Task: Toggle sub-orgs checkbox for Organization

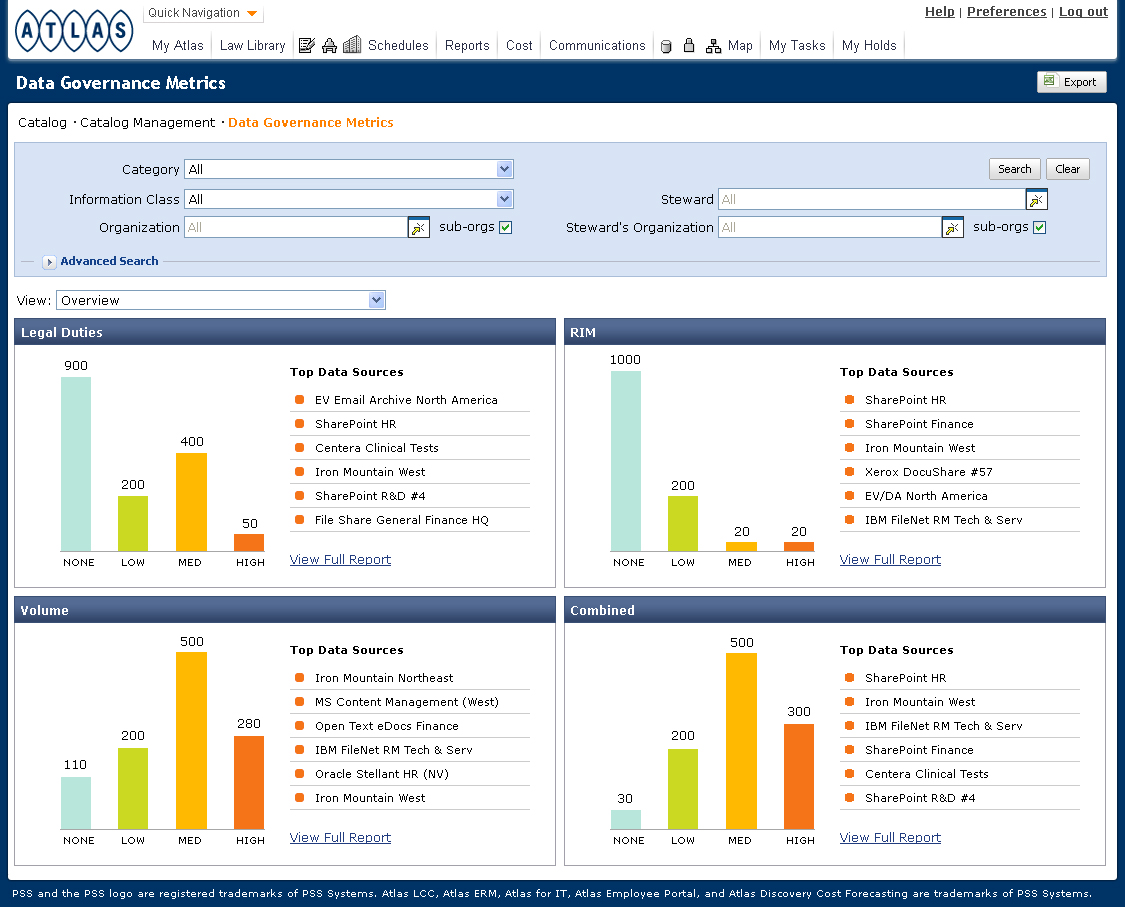Action: (x=505, y=227)
